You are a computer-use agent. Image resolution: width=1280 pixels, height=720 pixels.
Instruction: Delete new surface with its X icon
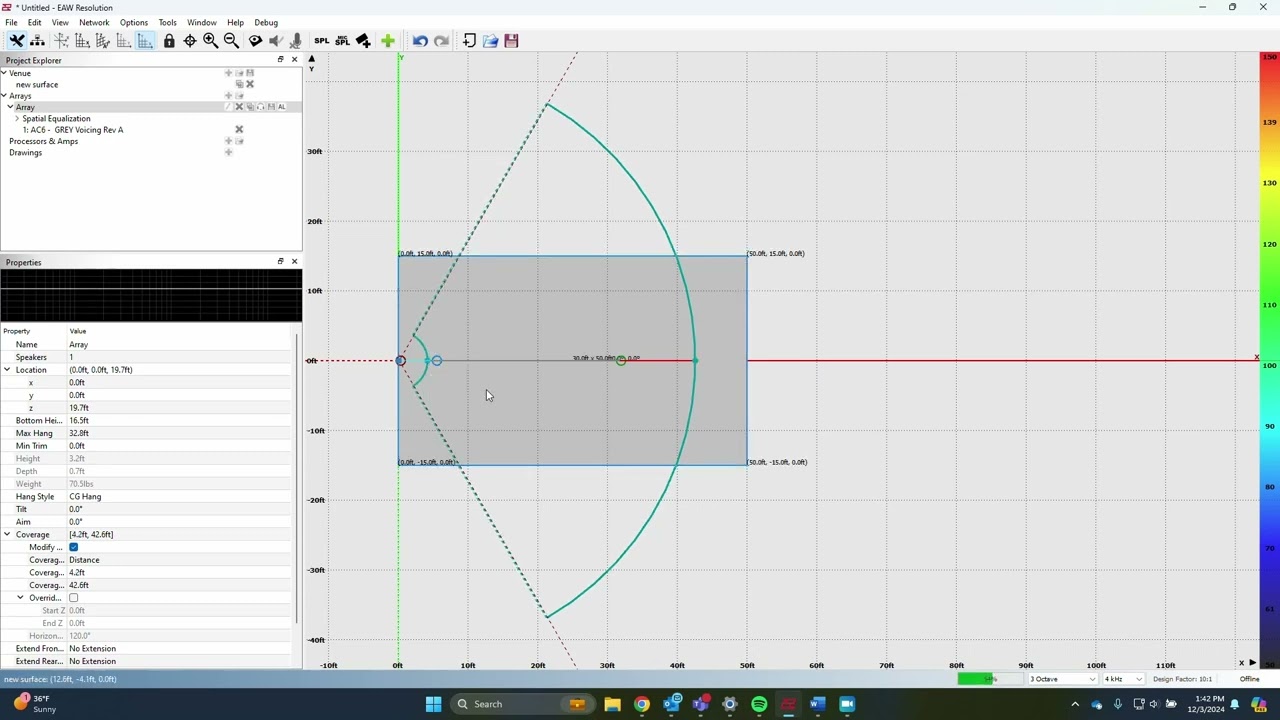250,84
